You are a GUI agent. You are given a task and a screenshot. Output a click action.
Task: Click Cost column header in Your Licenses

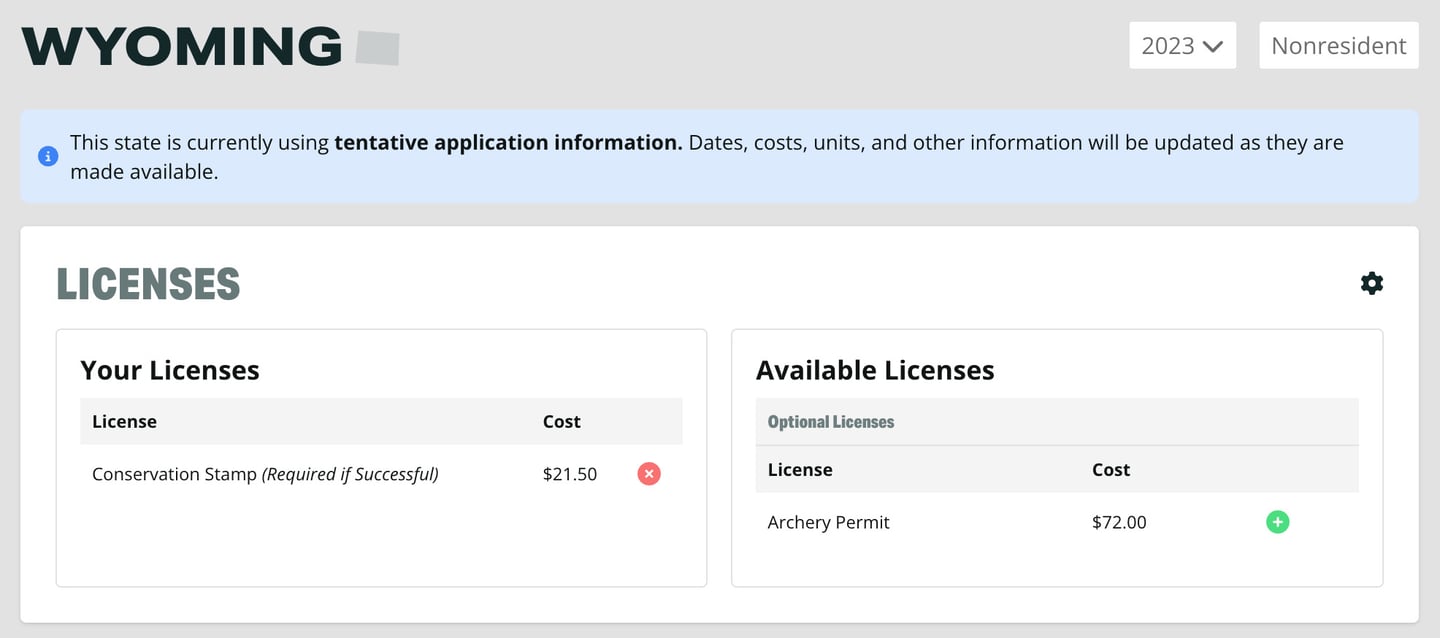562,421
